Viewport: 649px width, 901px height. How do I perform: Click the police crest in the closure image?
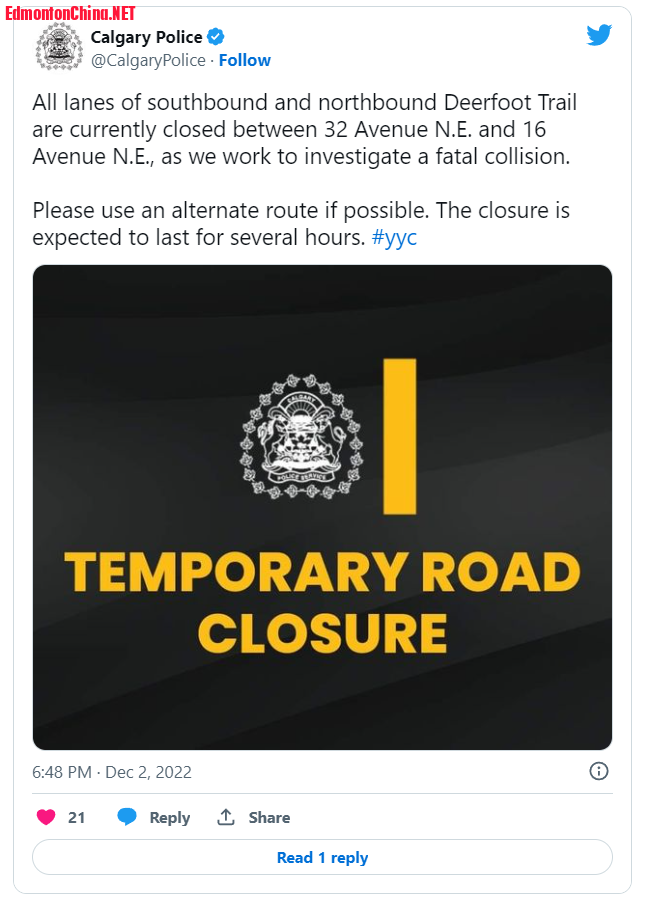[x=302, y=436]
